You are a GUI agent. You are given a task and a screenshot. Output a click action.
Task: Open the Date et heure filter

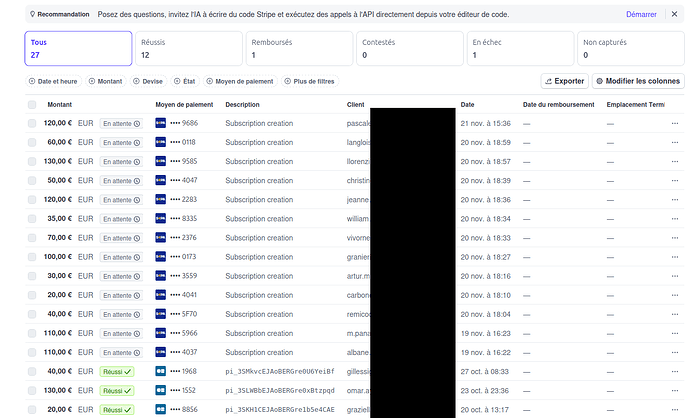(x=54, y=81)
